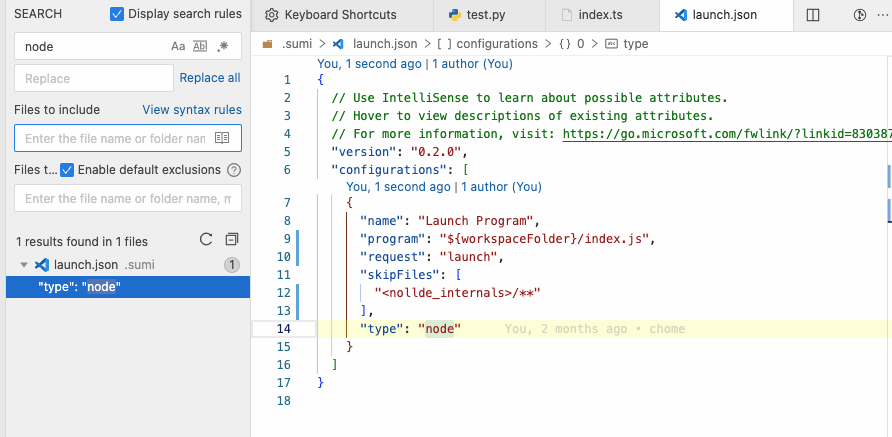Click the "${workspaceFolder}/index.js" value
Viewport: 892px width, 437px height.
[544, 238]
